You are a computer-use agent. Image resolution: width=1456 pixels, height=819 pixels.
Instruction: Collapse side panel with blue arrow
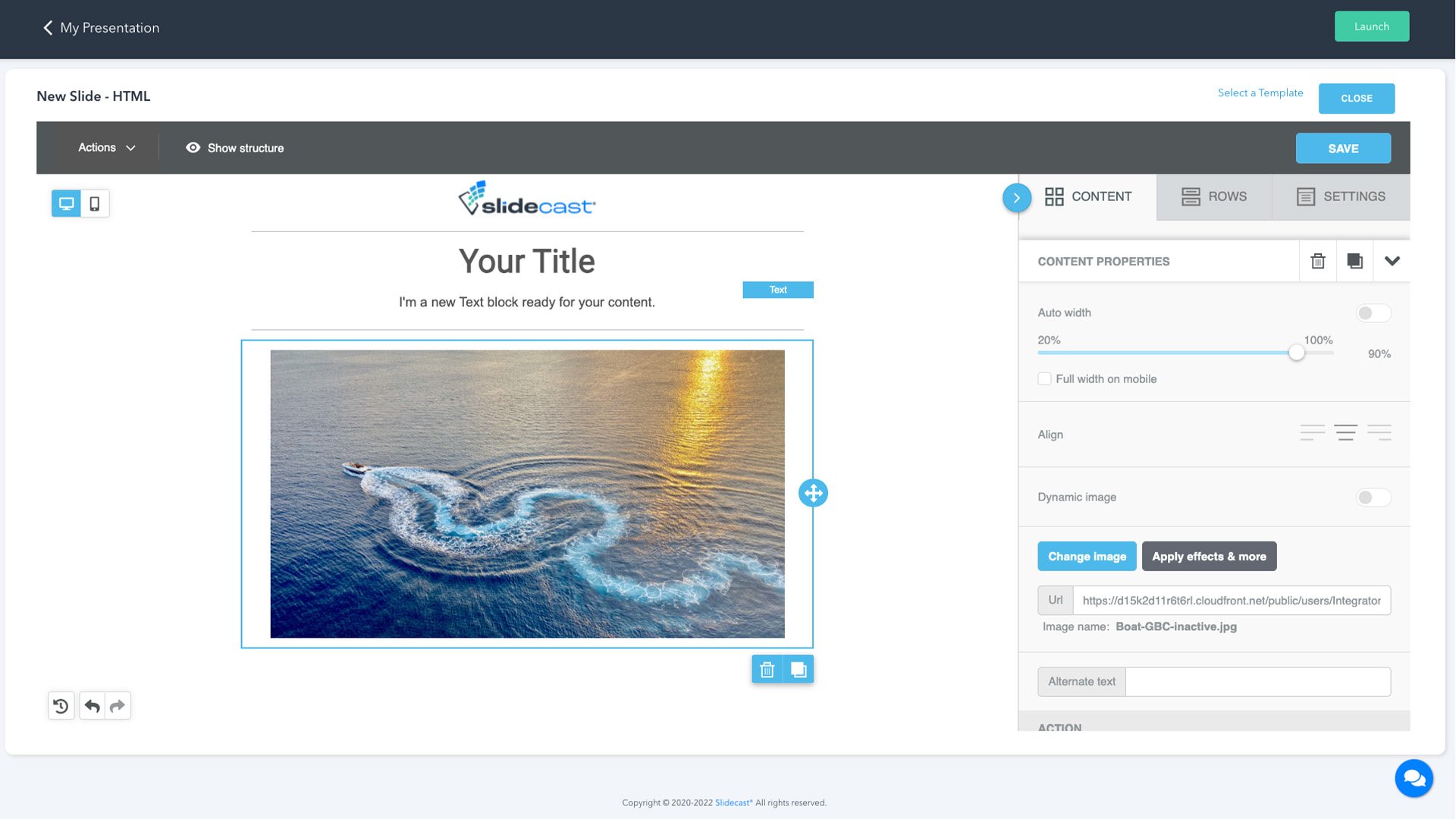pyautogui.click(x=1016, y=198)
